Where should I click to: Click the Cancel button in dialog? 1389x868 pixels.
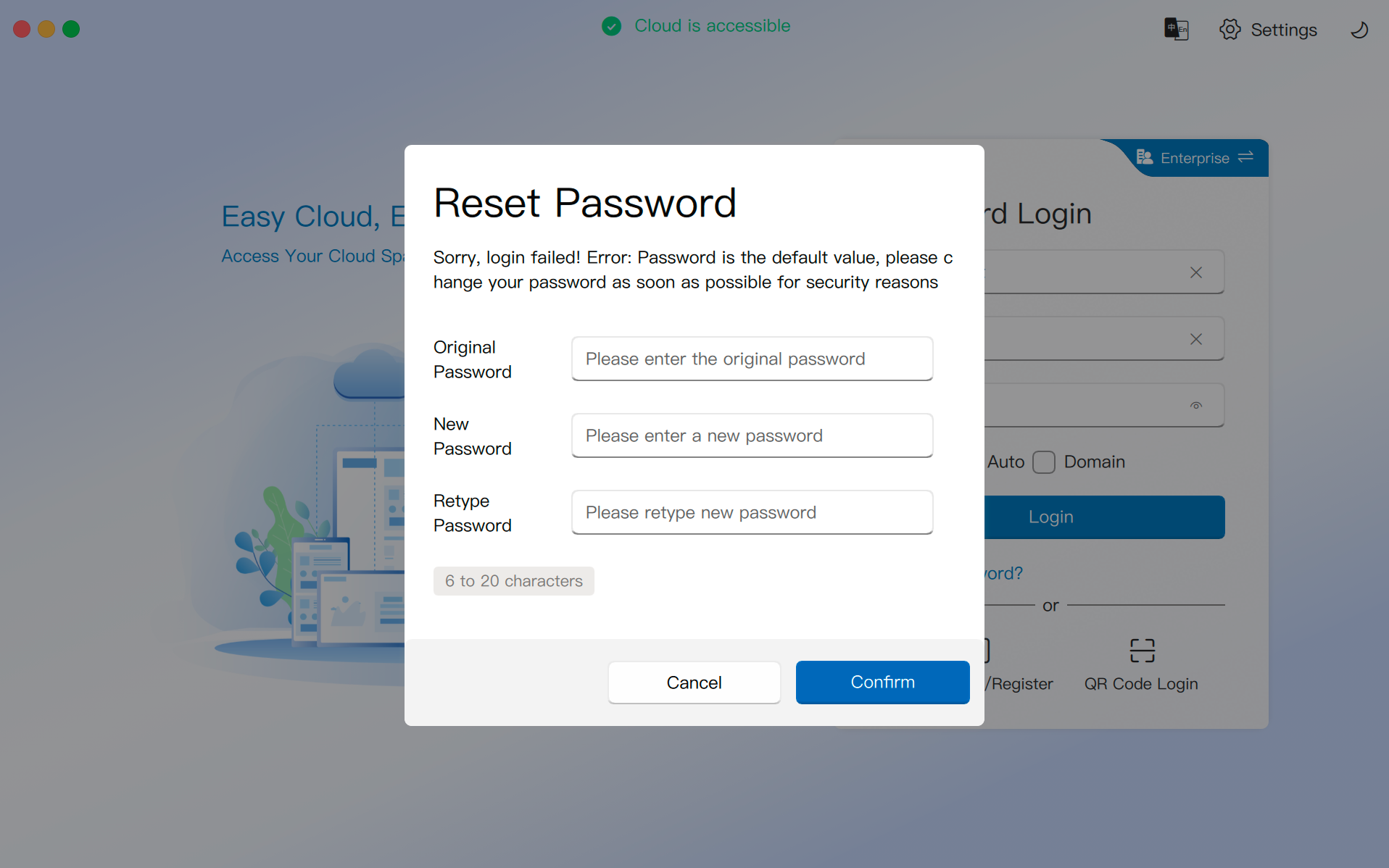point(694,683)
